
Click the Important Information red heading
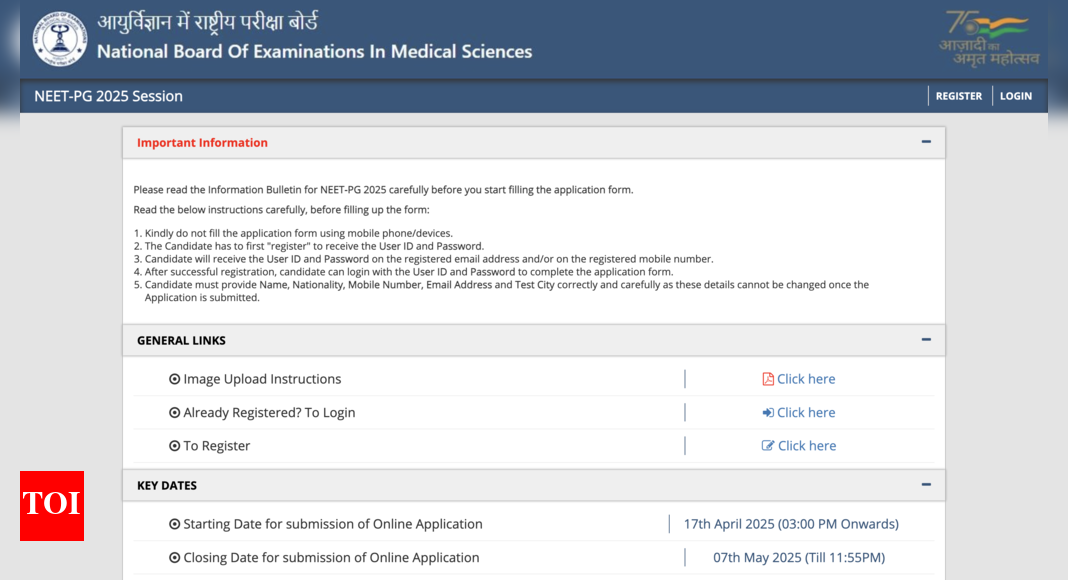[202, 143]
